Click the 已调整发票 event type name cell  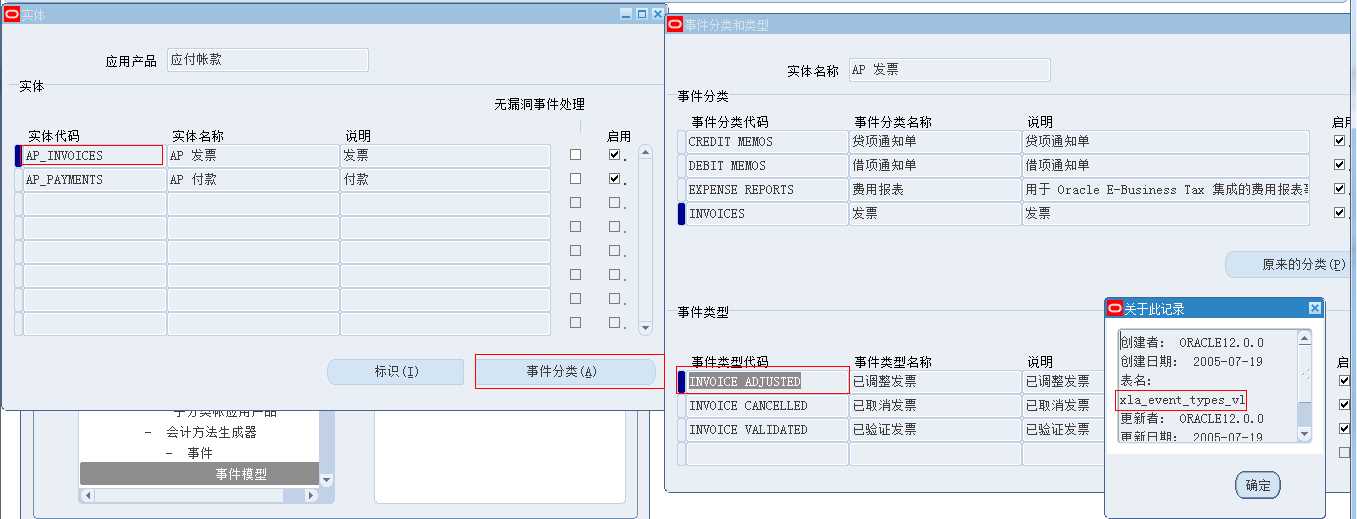(x=935, y=381)
